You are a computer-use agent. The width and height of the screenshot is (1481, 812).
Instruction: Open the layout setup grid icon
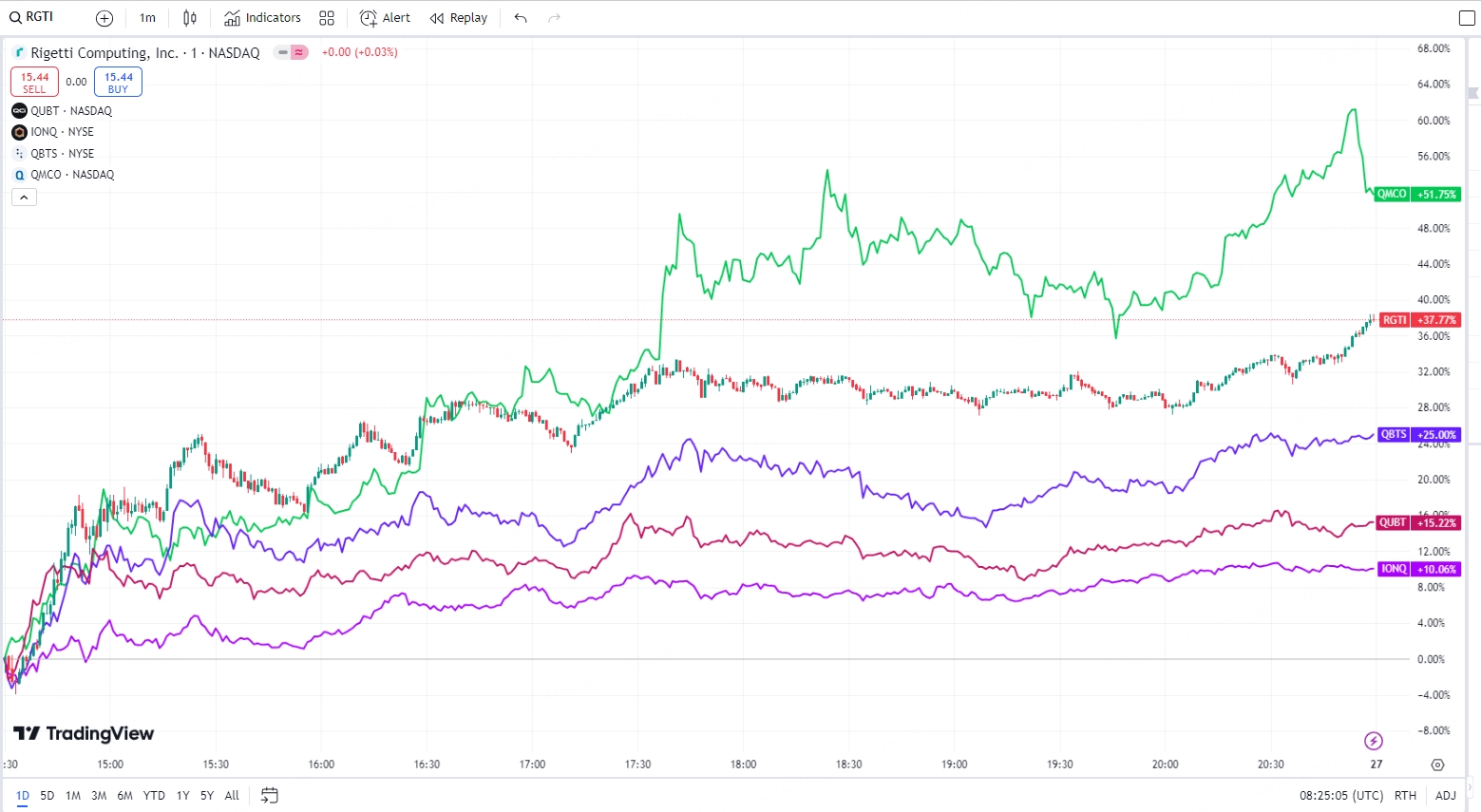coord(327,18)
